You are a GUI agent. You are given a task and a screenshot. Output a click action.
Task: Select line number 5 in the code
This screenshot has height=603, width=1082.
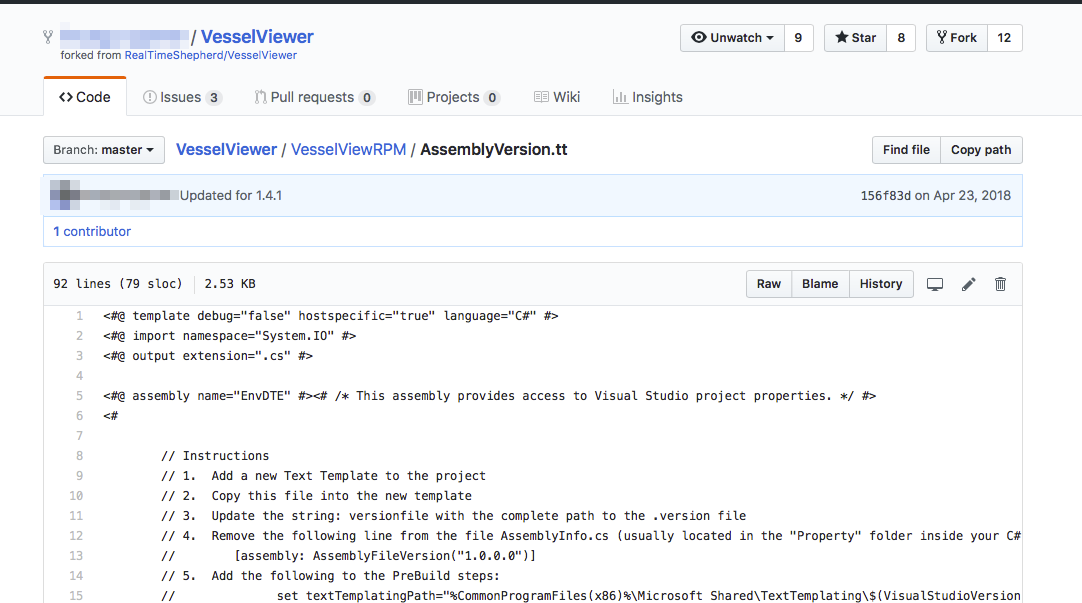pos(79,396)
